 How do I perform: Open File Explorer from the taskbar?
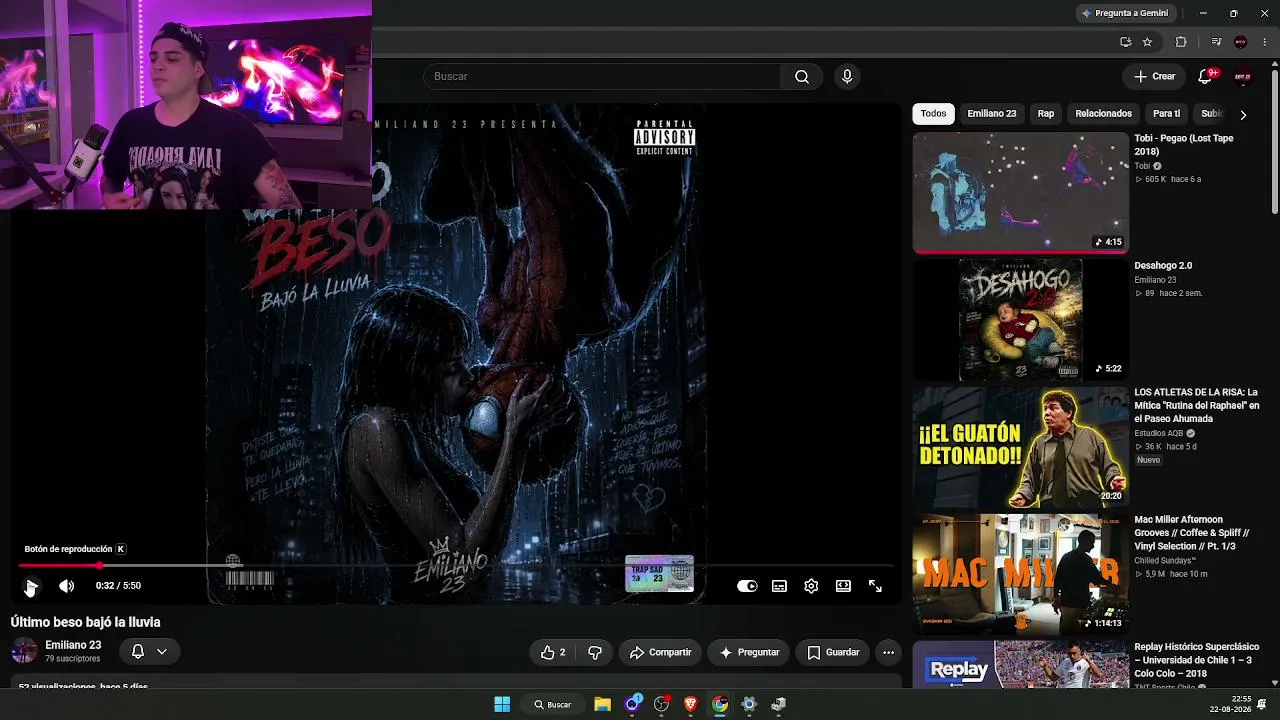point(602,704)
